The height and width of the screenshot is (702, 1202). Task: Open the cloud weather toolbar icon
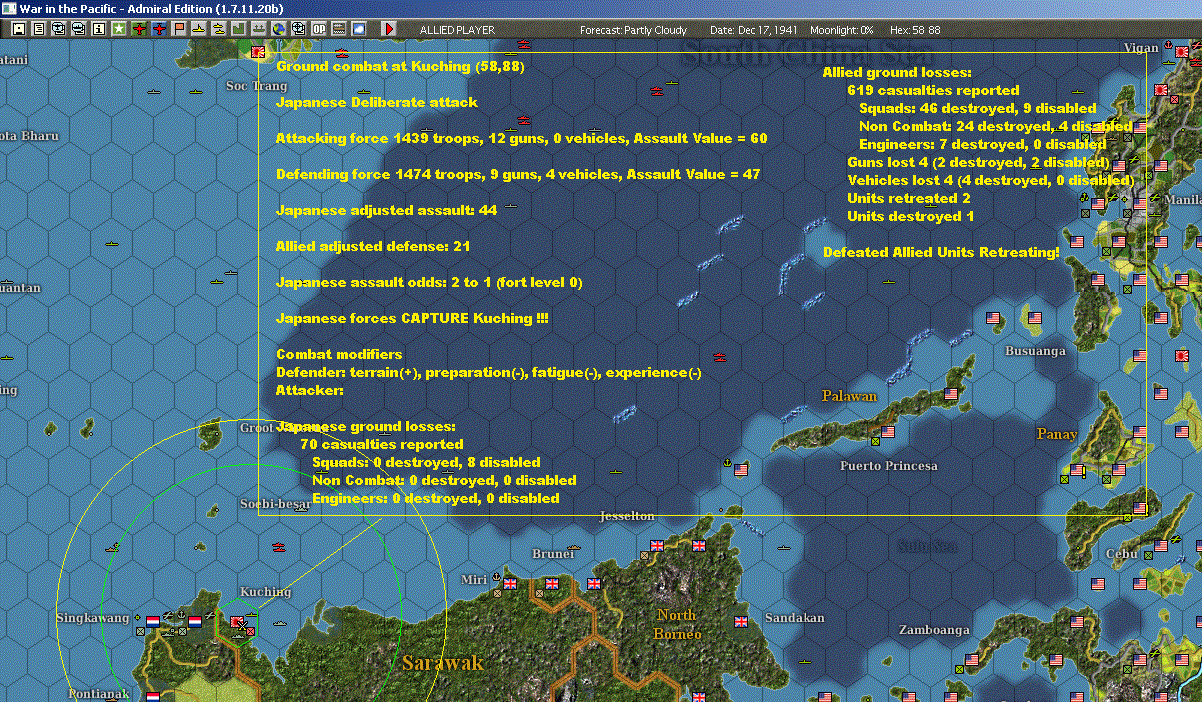click(359, 29)
